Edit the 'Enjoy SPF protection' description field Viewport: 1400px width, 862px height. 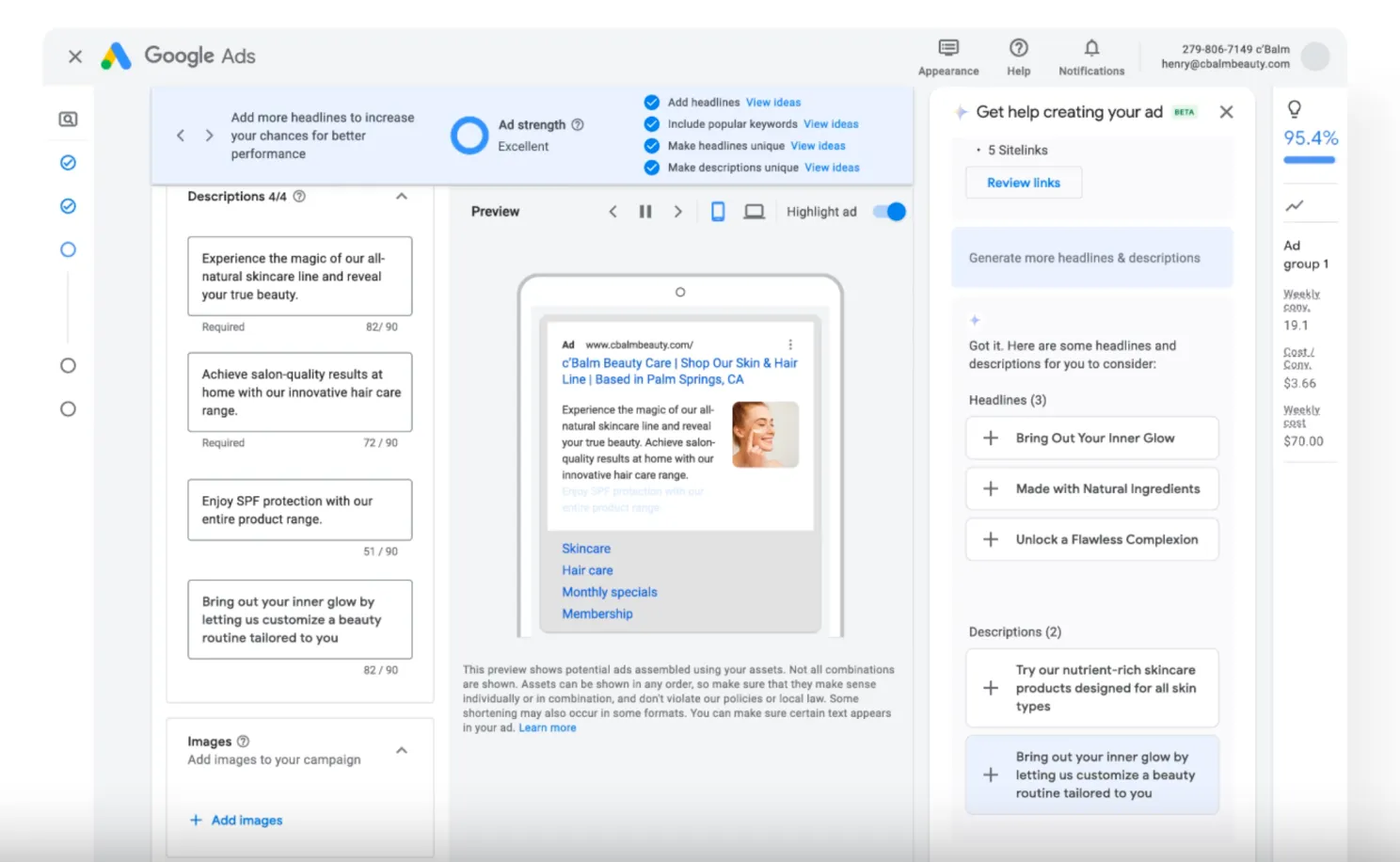[x=300, y=510]
